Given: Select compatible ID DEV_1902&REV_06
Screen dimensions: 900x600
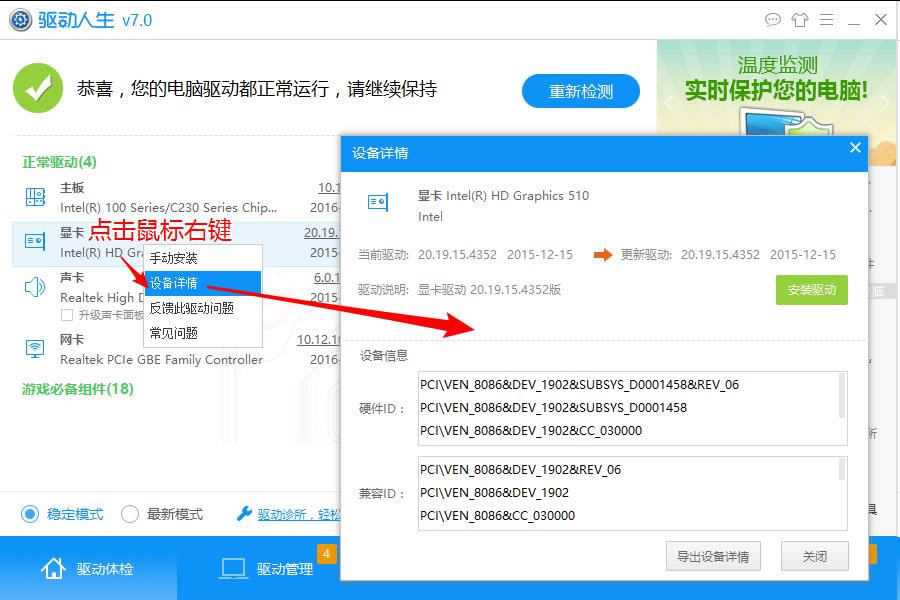Looking at the screenshot, I should pos(521,470).
